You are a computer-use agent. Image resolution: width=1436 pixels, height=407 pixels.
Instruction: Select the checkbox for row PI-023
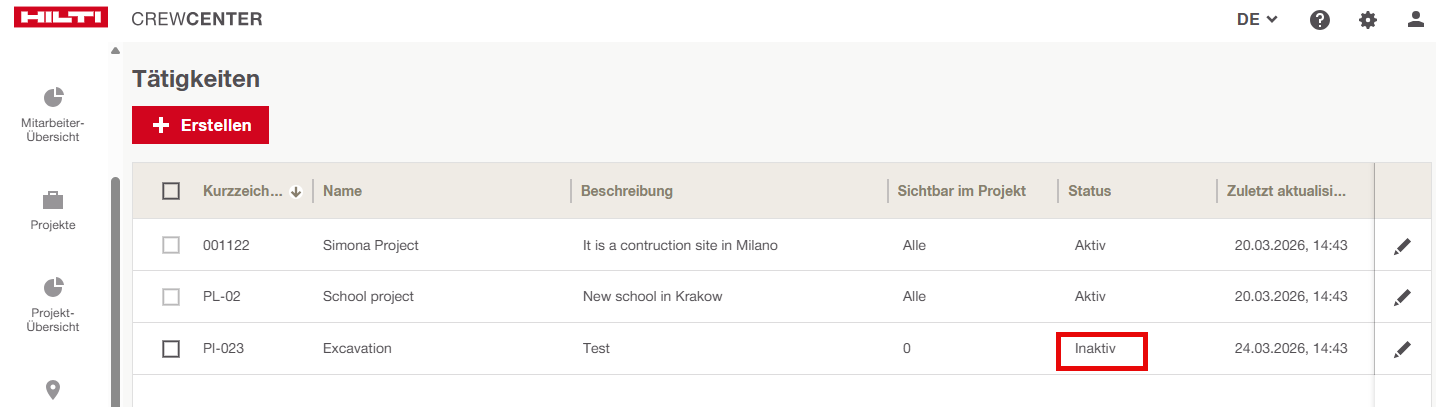(171, 349)
